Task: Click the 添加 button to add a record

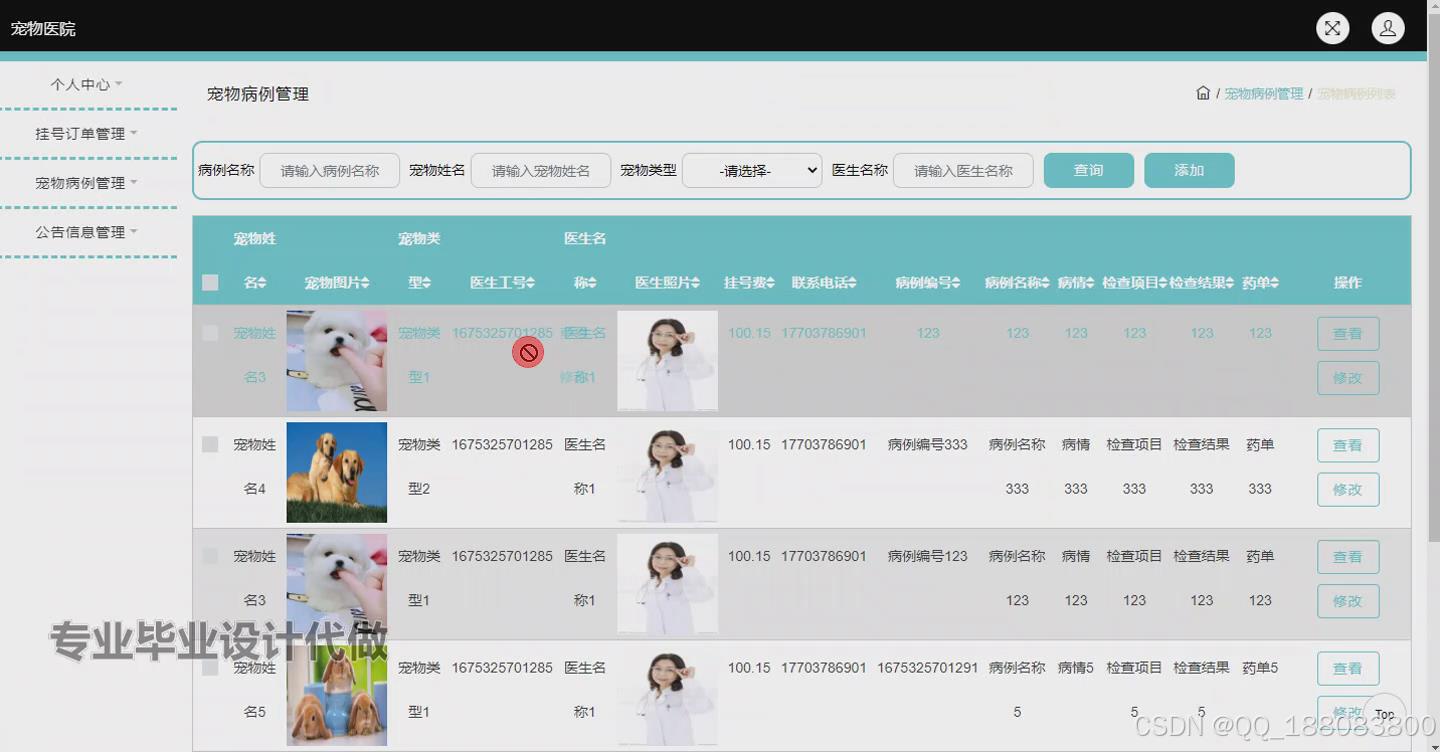Action: [x=1189, y=170]
